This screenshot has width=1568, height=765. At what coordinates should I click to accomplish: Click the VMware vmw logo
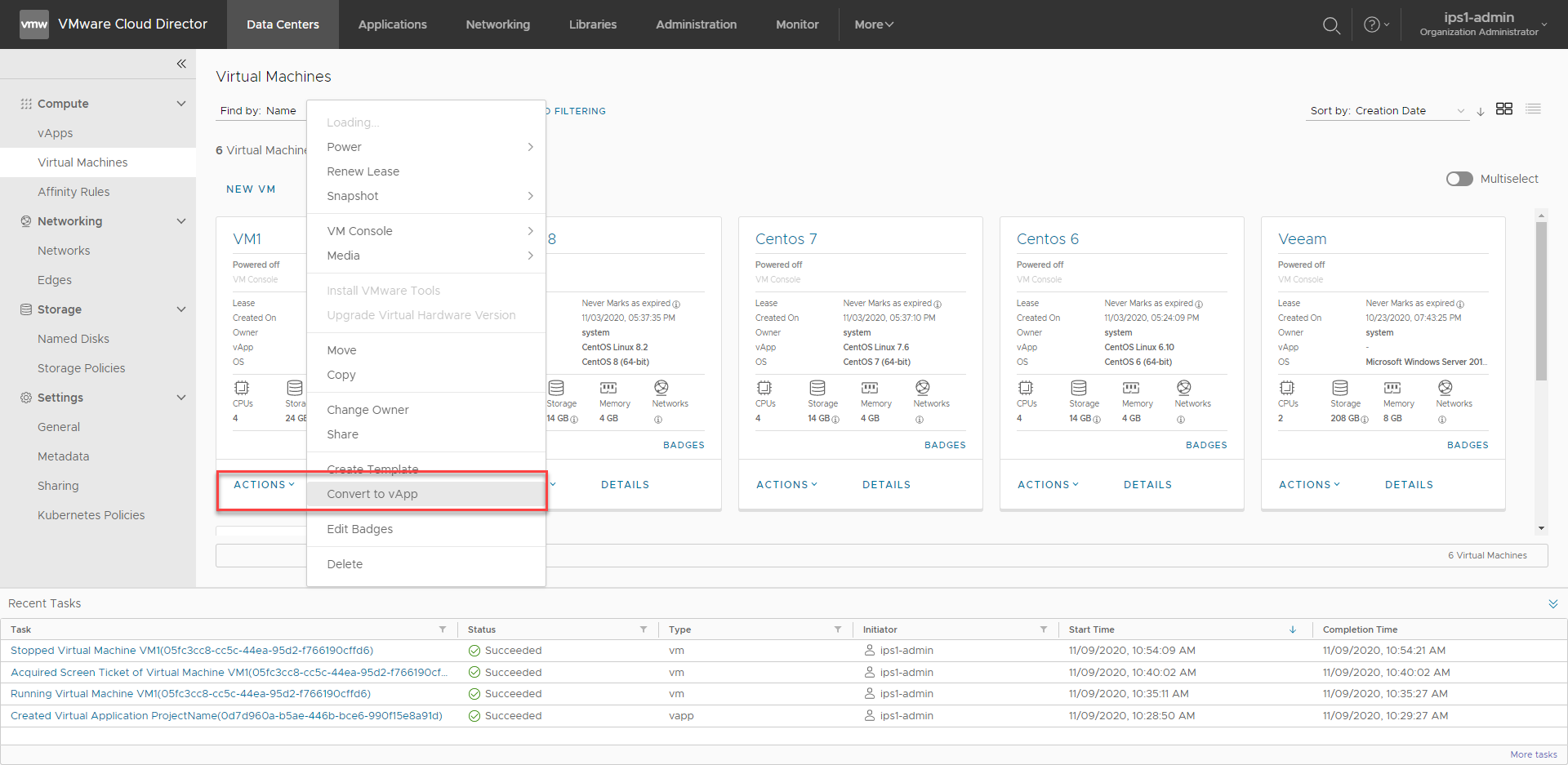[x=33, y=24]
